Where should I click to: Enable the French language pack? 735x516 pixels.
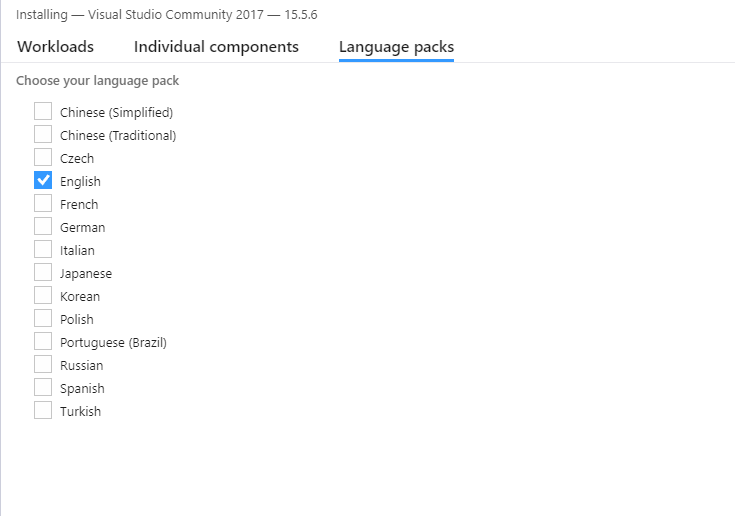pyautogui.click(x=43, y=203)
